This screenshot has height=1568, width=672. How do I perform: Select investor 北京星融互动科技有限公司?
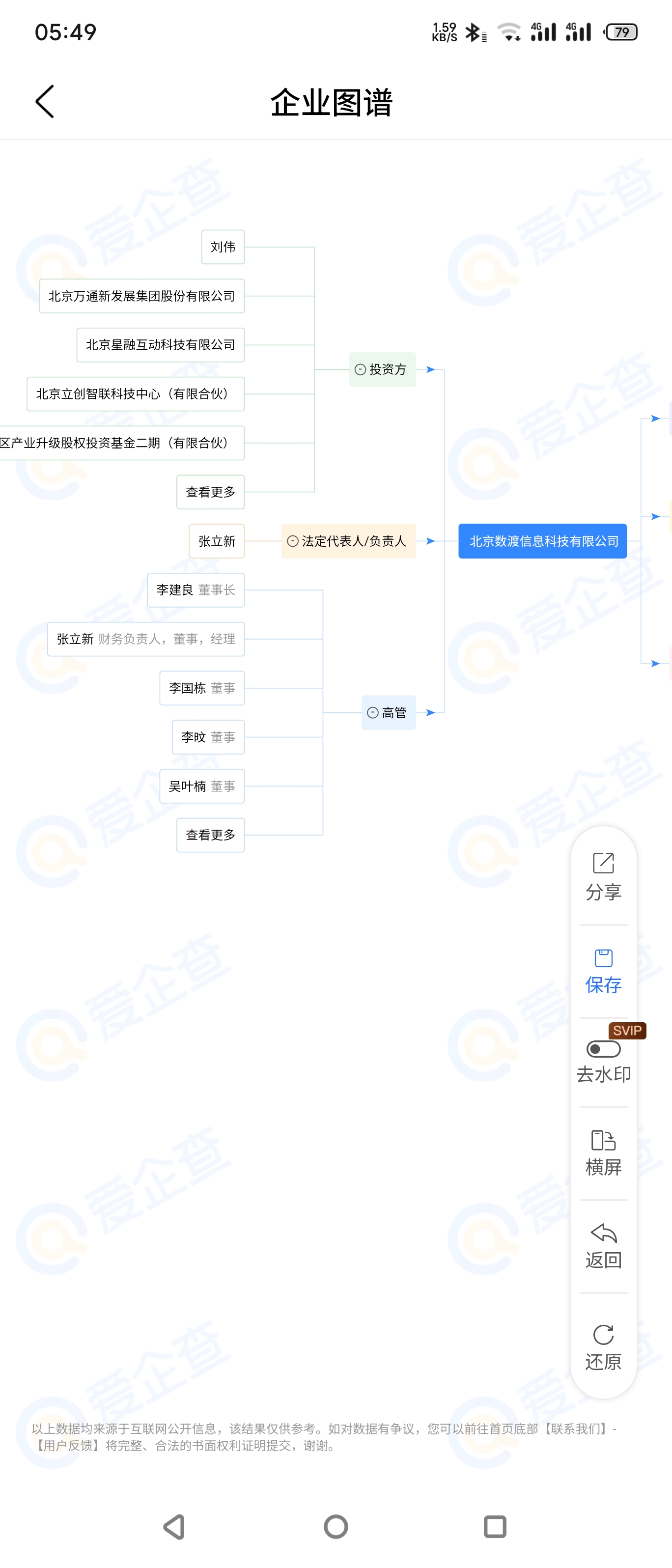tap(161, 345)
